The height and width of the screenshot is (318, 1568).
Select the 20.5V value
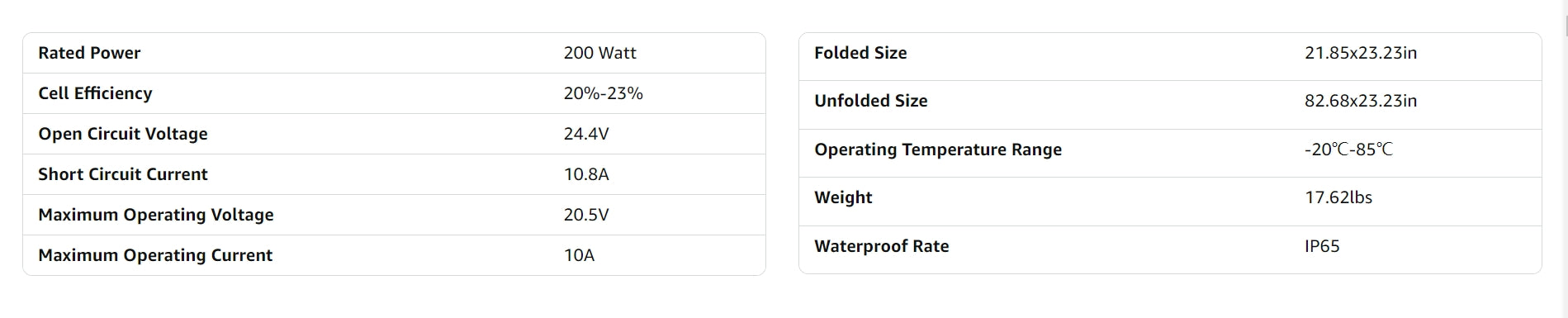pos(586,215)
